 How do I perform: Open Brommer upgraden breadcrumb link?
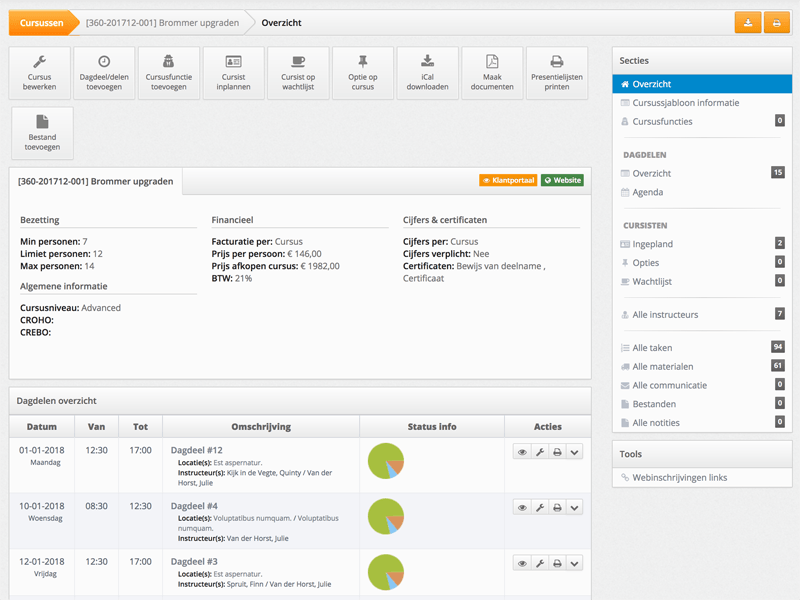tap(162, 23)
